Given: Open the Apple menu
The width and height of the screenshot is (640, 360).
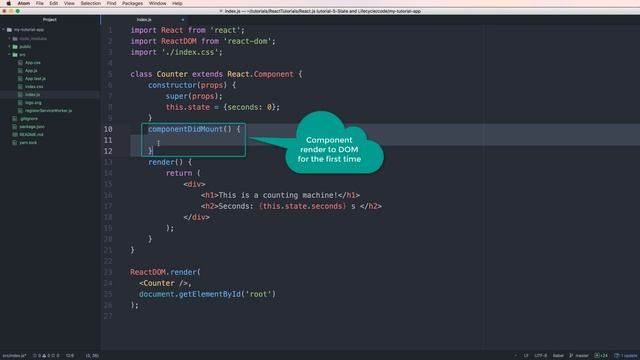Looking at the screenshot, I should click(x=9, y=3).
